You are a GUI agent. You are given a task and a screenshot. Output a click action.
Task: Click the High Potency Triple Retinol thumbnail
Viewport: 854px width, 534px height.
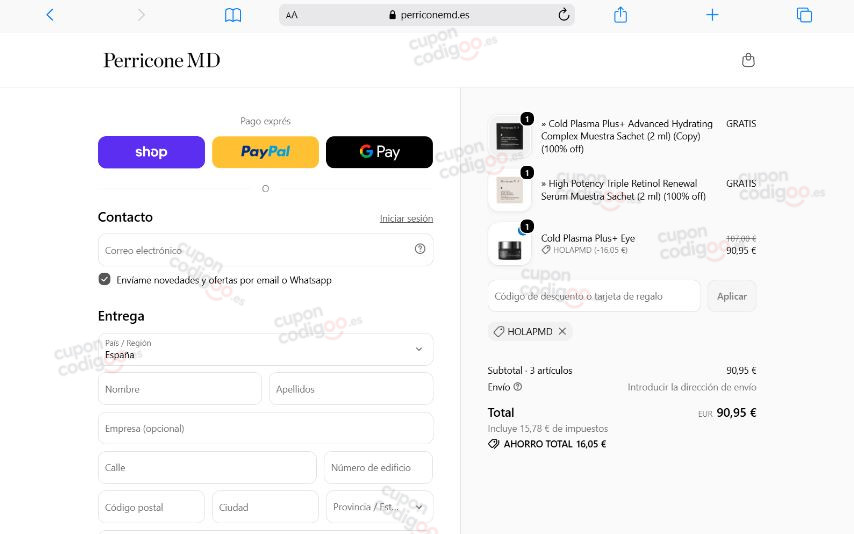510,190
